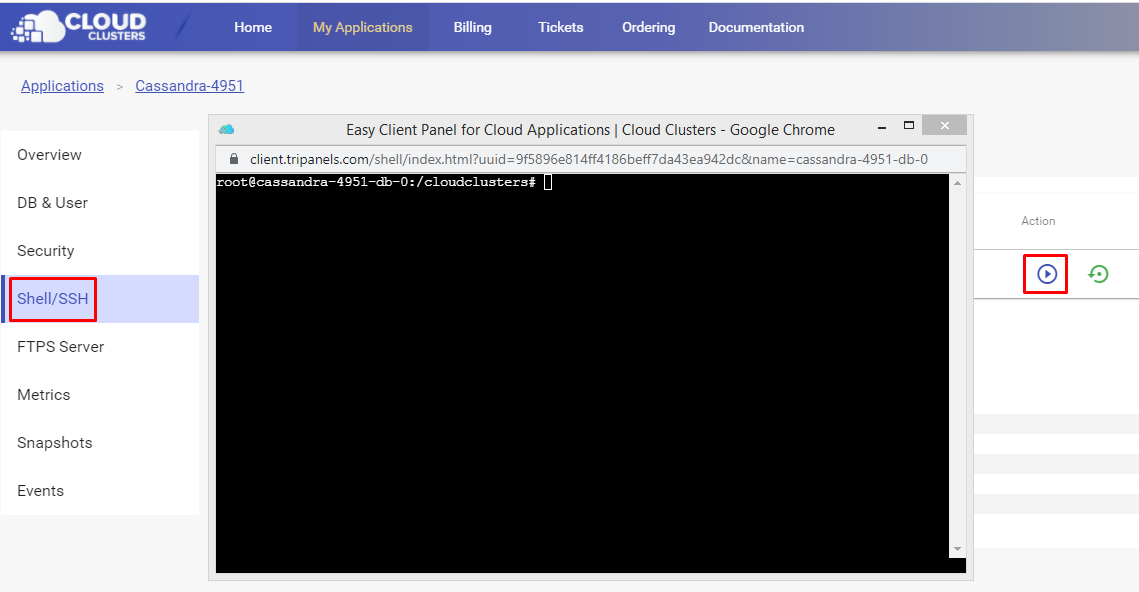This screenshot has width=1139, height=592.
Task: Click the blue play connect icon
Action: [x=1047, y=274]
